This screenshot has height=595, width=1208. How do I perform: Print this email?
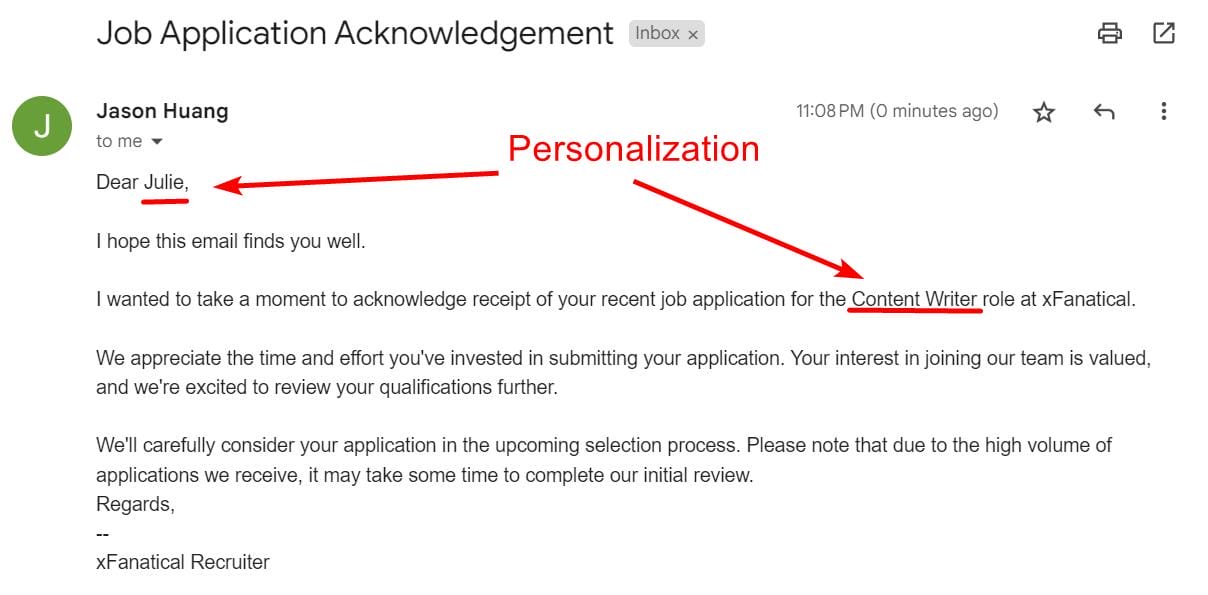(x=1109, y=33)
